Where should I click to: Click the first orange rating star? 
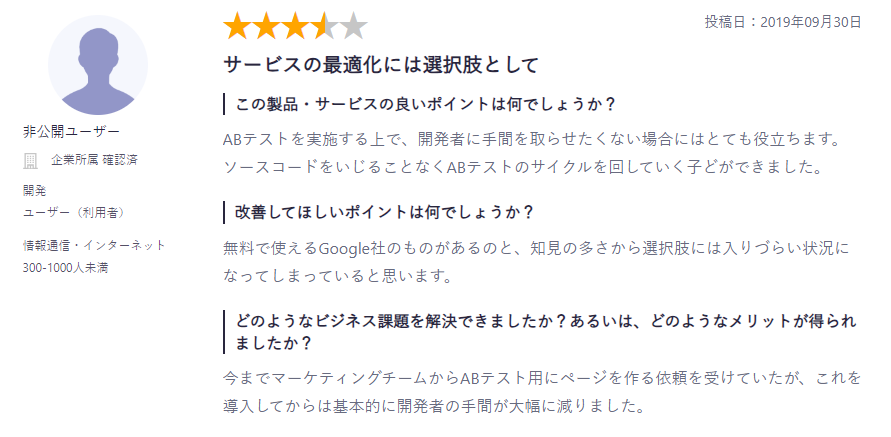(238, 26)
